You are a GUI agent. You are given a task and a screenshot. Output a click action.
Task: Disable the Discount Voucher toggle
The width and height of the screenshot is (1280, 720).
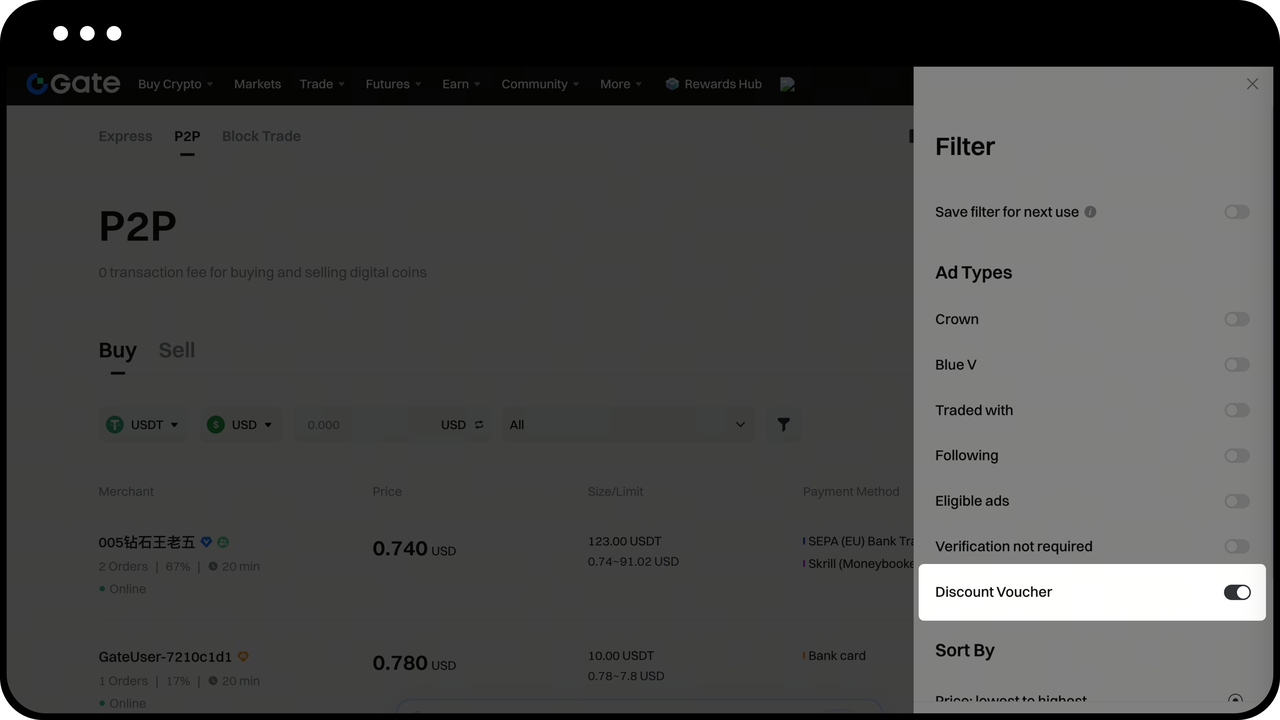tap(1236, 592)
